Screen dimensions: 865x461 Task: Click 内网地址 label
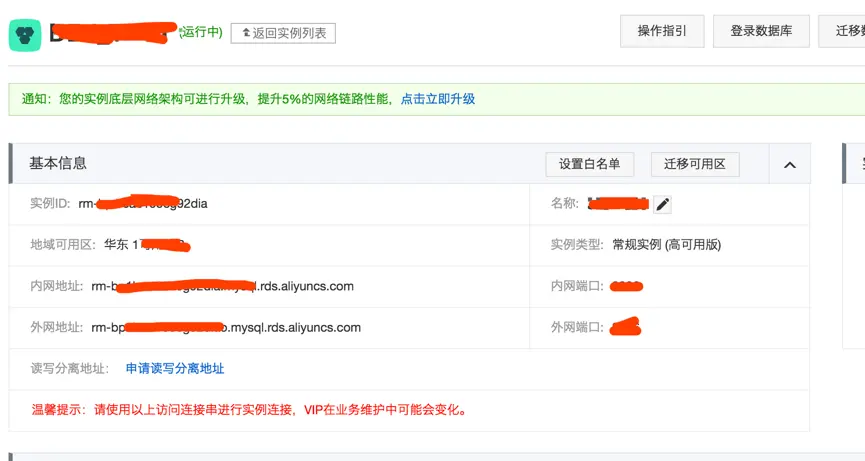point(57,286)
